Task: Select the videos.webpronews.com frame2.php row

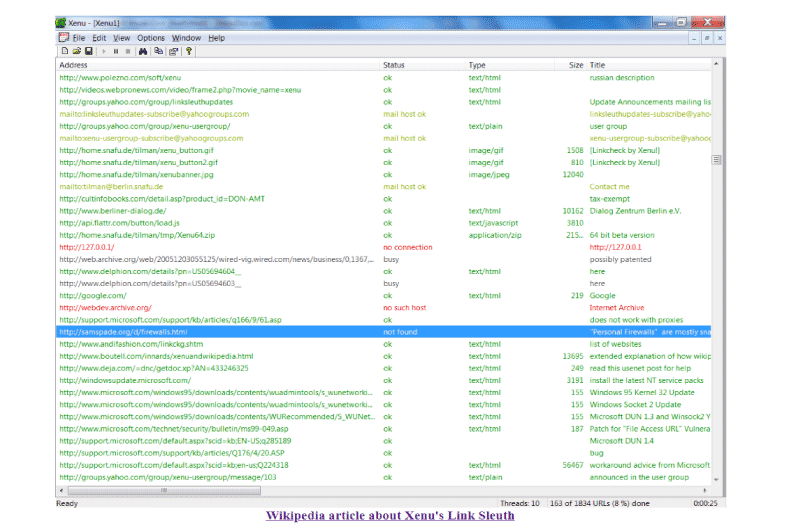Action: point(383,90)
